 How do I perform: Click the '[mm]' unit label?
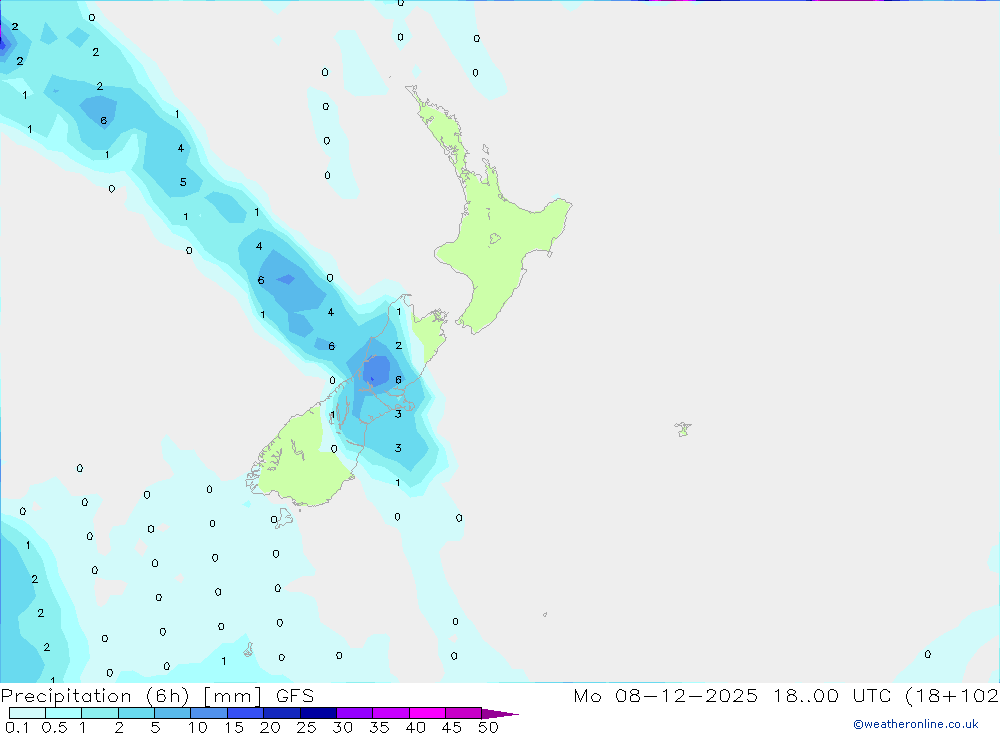(x=232, y=696)
